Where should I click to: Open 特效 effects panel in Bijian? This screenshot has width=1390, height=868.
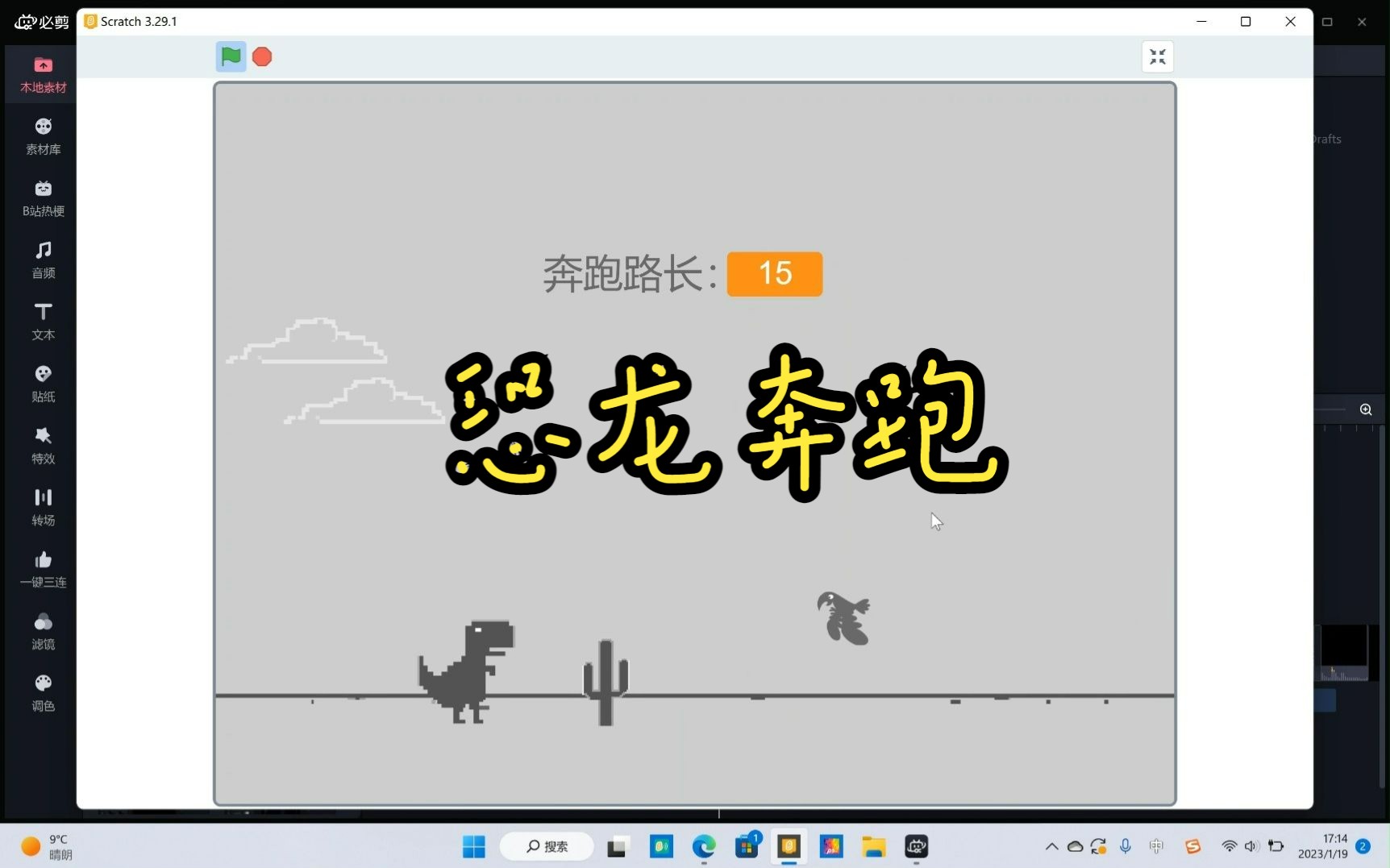[44, 446]
